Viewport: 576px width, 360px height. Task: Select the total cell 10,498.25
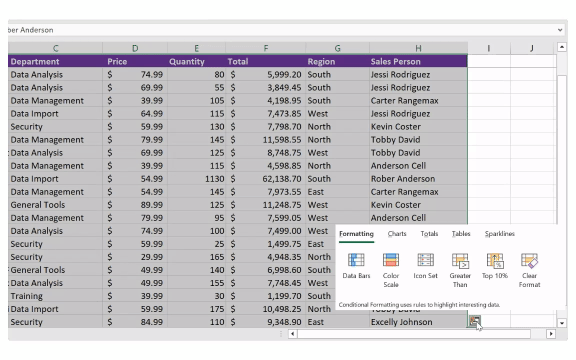(266, 309)
